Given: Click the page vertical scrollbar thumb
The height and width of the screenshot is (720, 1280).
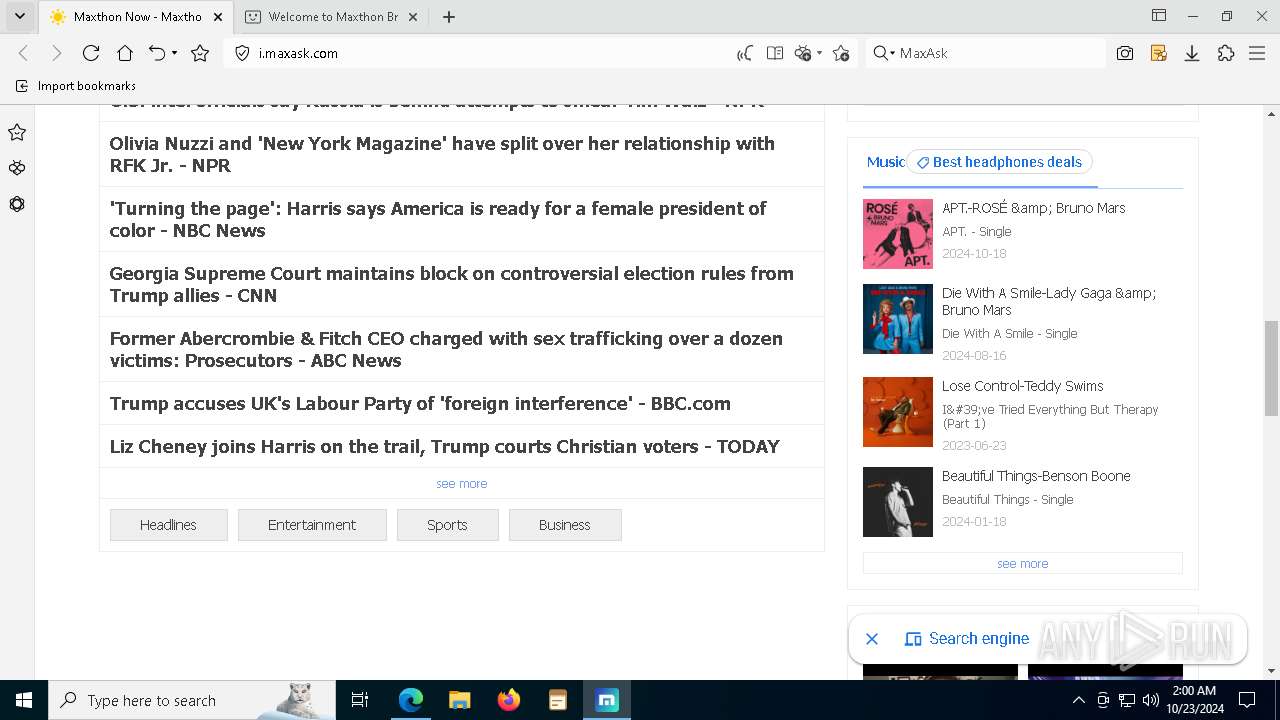Looking at the screenshot, I should (x=1272, y=368).
